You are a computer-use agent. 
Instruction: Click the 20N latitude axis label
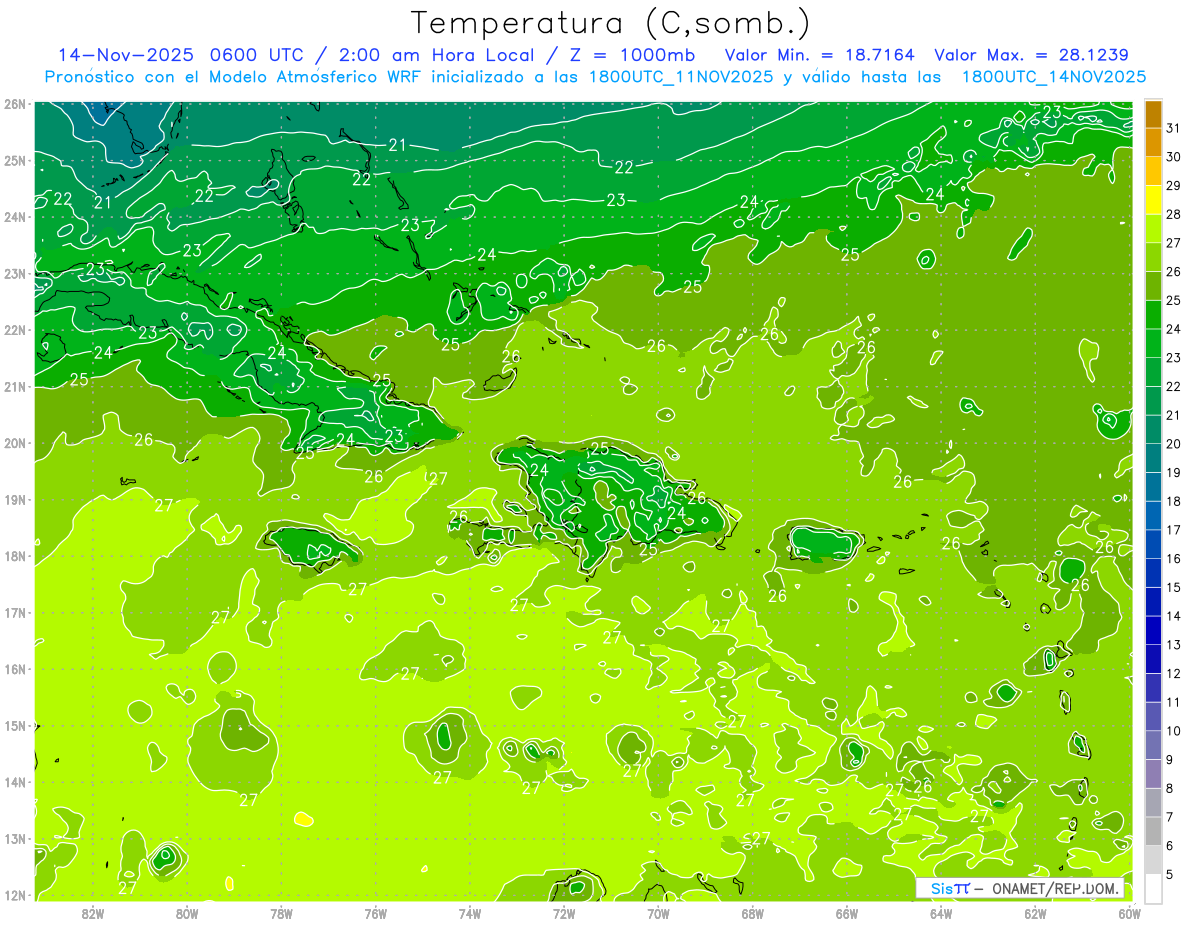(15, 443)
